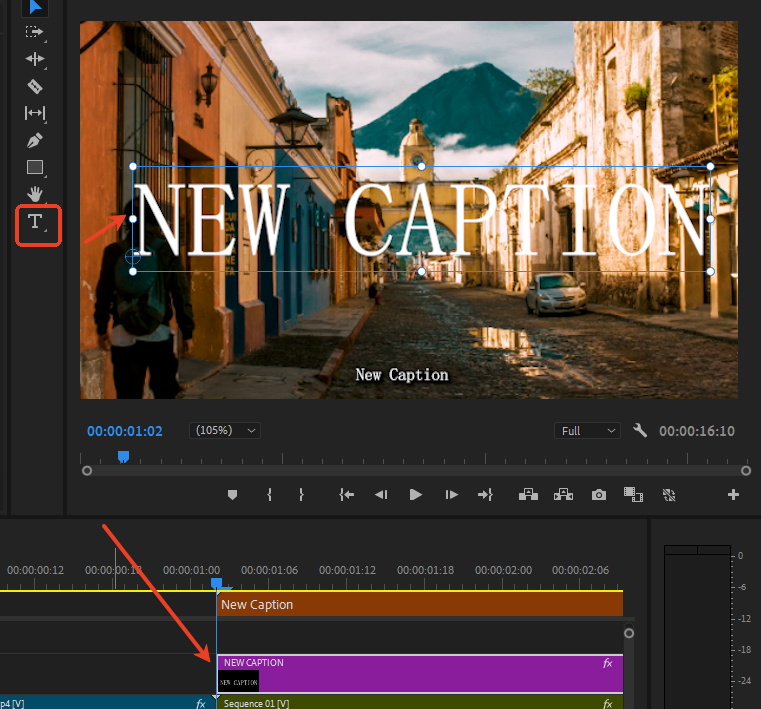Viewport: 761px width, 709px height.
Task: Click the current timecode 00:00:01:02
Action: (x=125, y=431)
